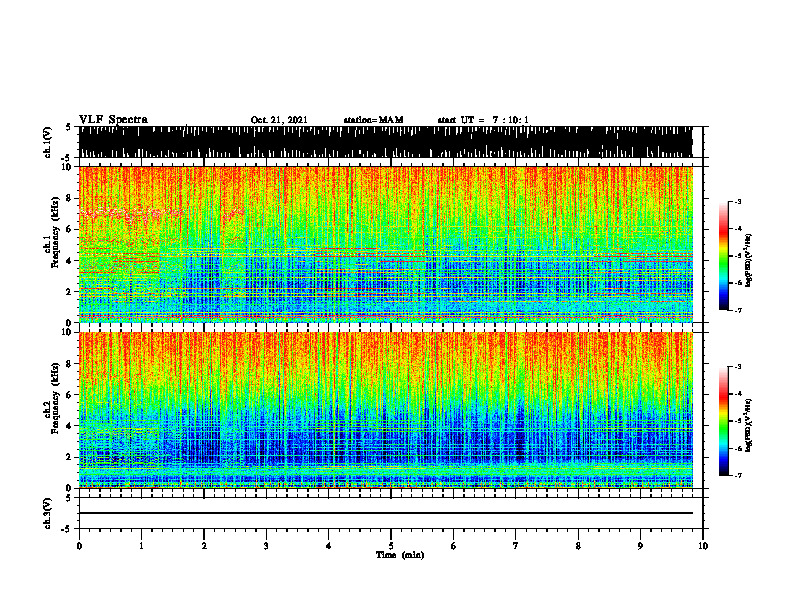Click the "station=MAM" header label
This screenshot has height=612, width=792.
click(373, 120)
